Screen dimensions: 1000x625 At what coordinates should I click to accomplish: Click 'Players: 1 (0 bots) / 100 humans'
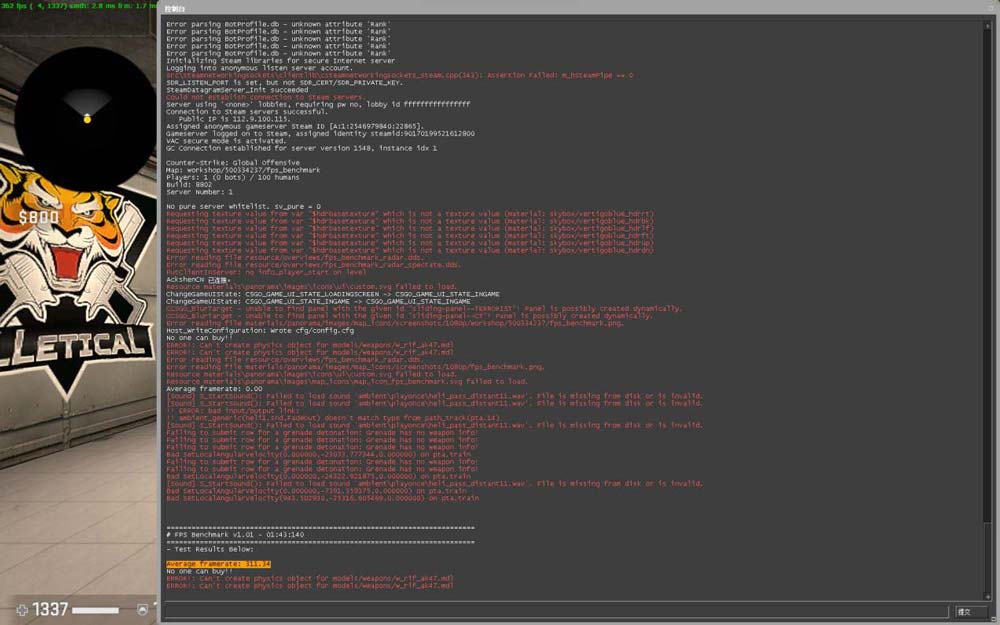[x=233, y=177]
